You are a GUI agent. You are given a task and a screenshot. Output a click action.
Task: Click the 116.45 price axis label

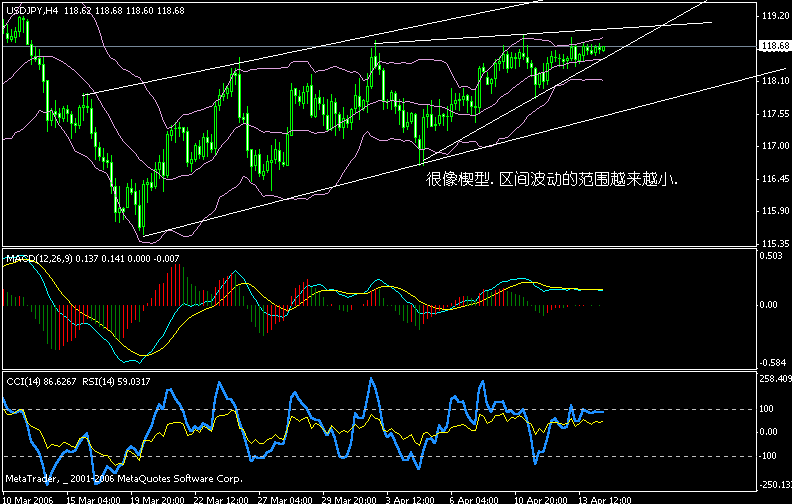[x=775, y=179]
